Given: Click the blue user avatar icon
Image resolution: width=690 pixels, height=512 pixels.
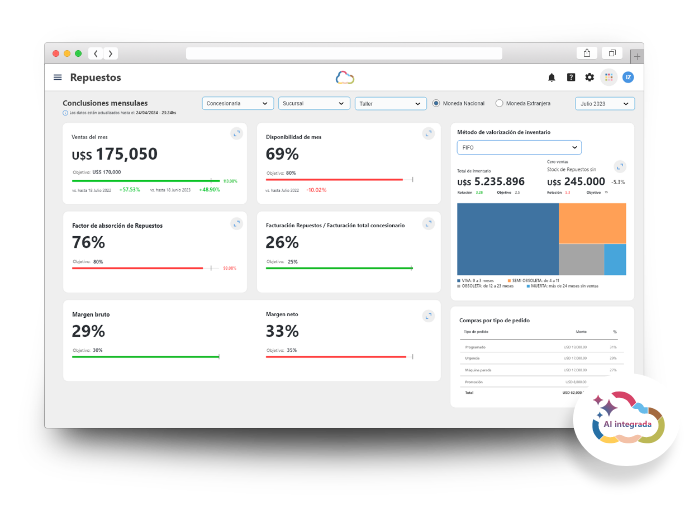Looking at the screenshot, I should tap(628, 77).
